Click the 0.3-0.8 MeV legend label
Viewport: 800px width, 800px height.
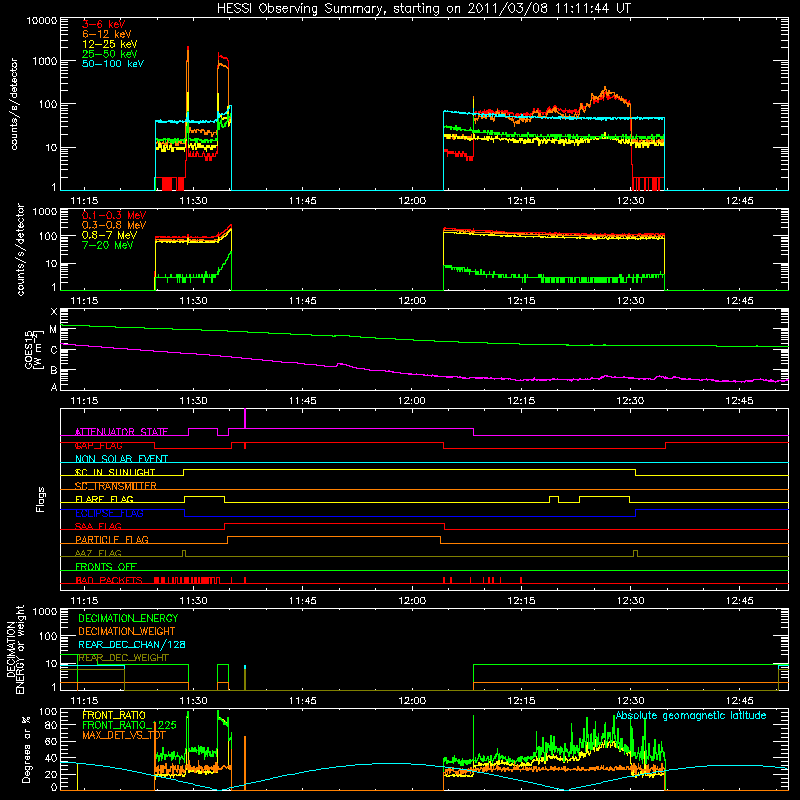coord(114,225)
